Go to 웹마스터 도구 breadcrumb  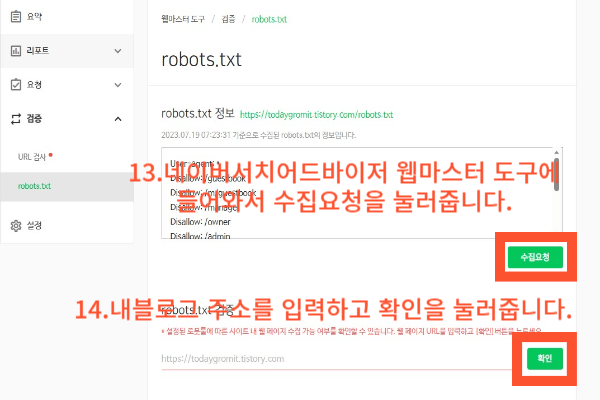click(183, 19)
